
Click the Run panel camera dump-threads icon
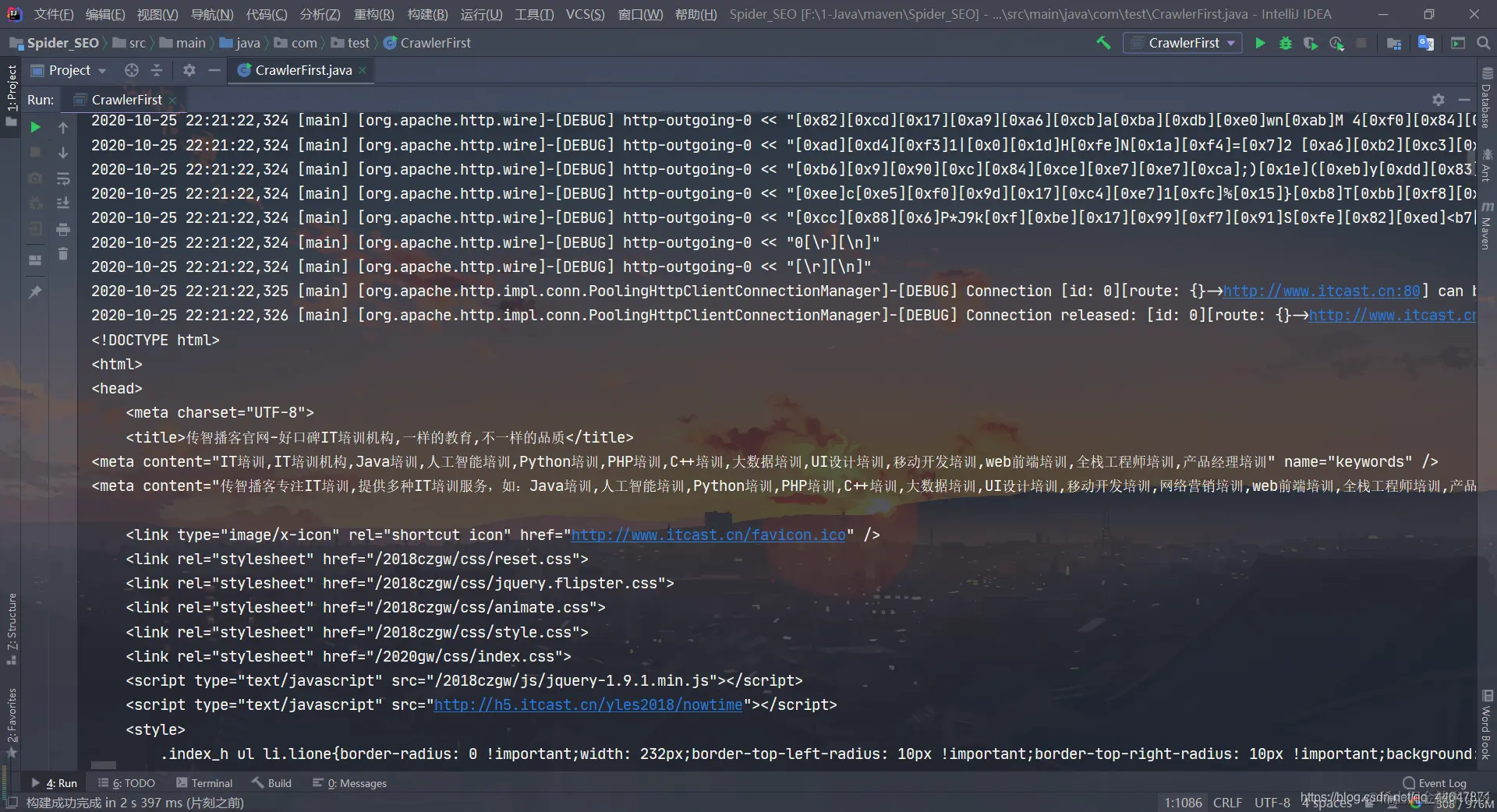click(35, 178)
